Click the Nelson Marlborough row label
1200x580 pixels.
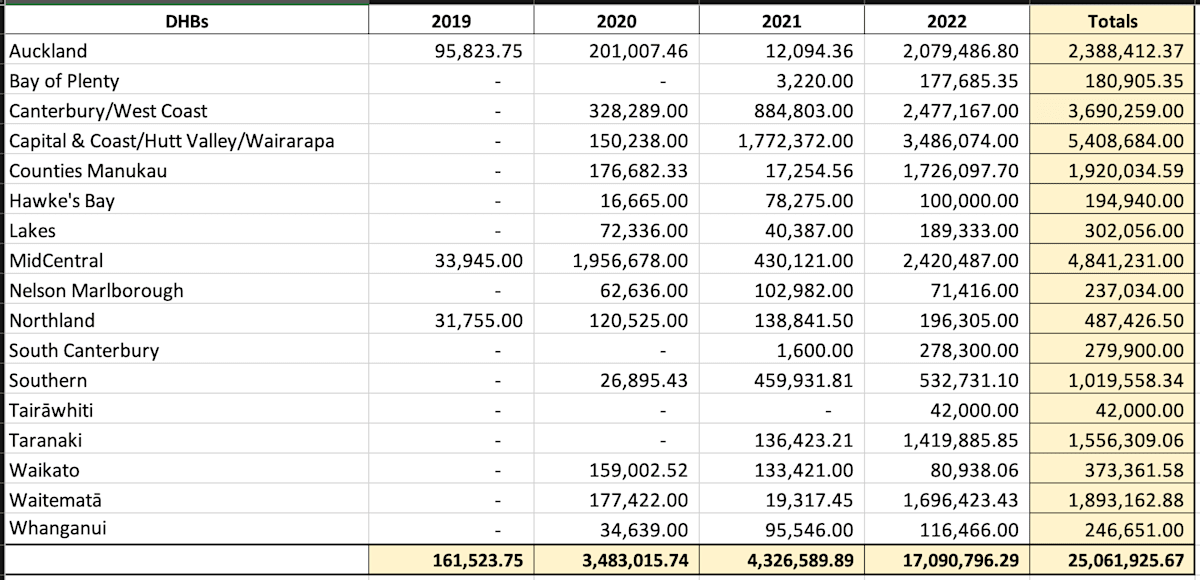(x=96, y=291)
